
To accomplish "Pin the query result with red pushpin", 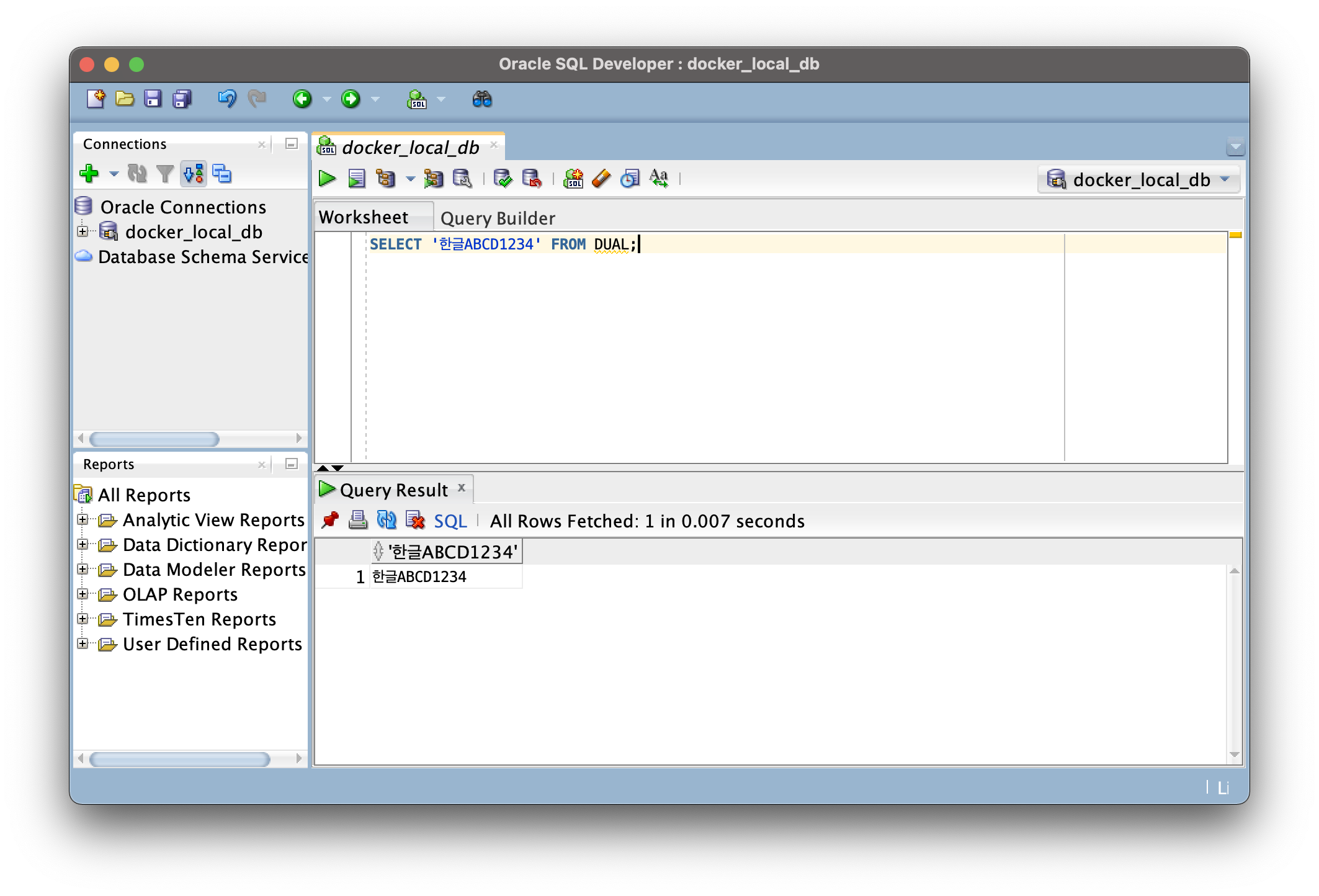I will [x=330, y=520].
